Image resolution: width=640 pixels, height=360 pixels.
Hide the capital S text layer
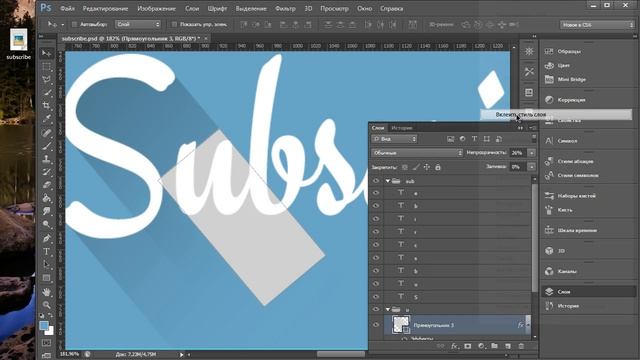pos(376,297)
